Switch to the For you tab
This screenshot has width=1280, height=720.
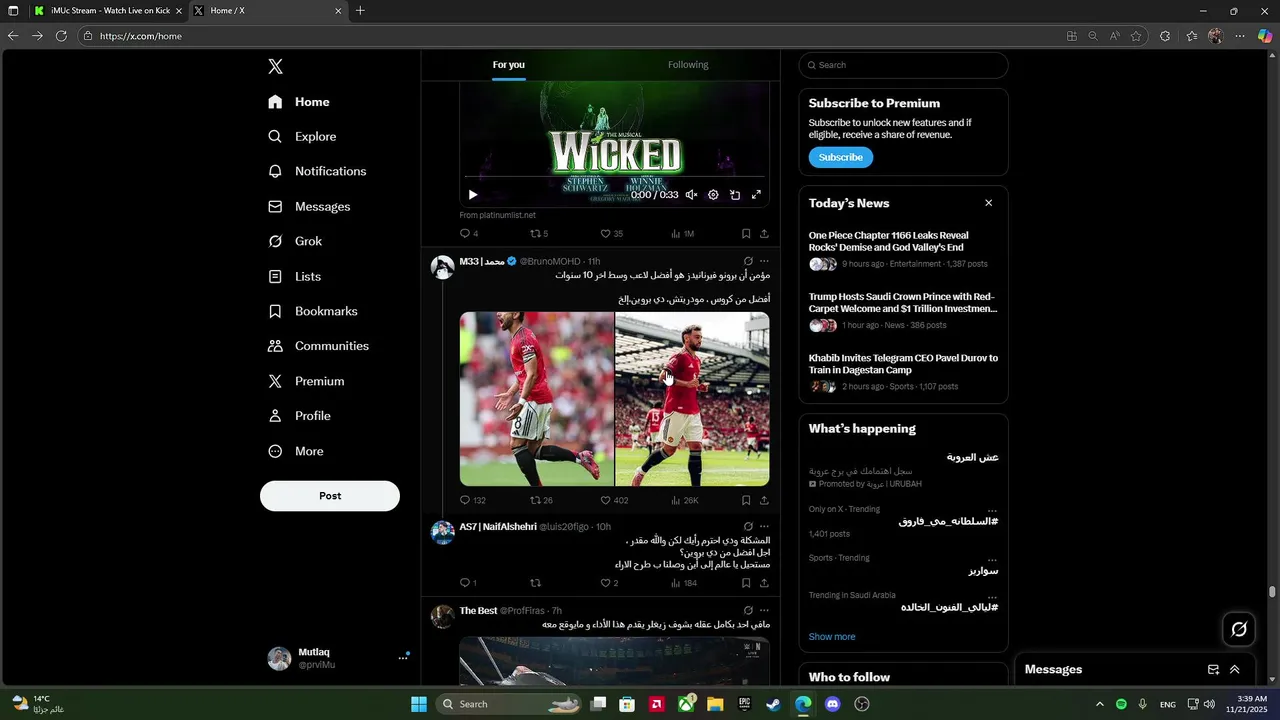click(x=508, y=65)
